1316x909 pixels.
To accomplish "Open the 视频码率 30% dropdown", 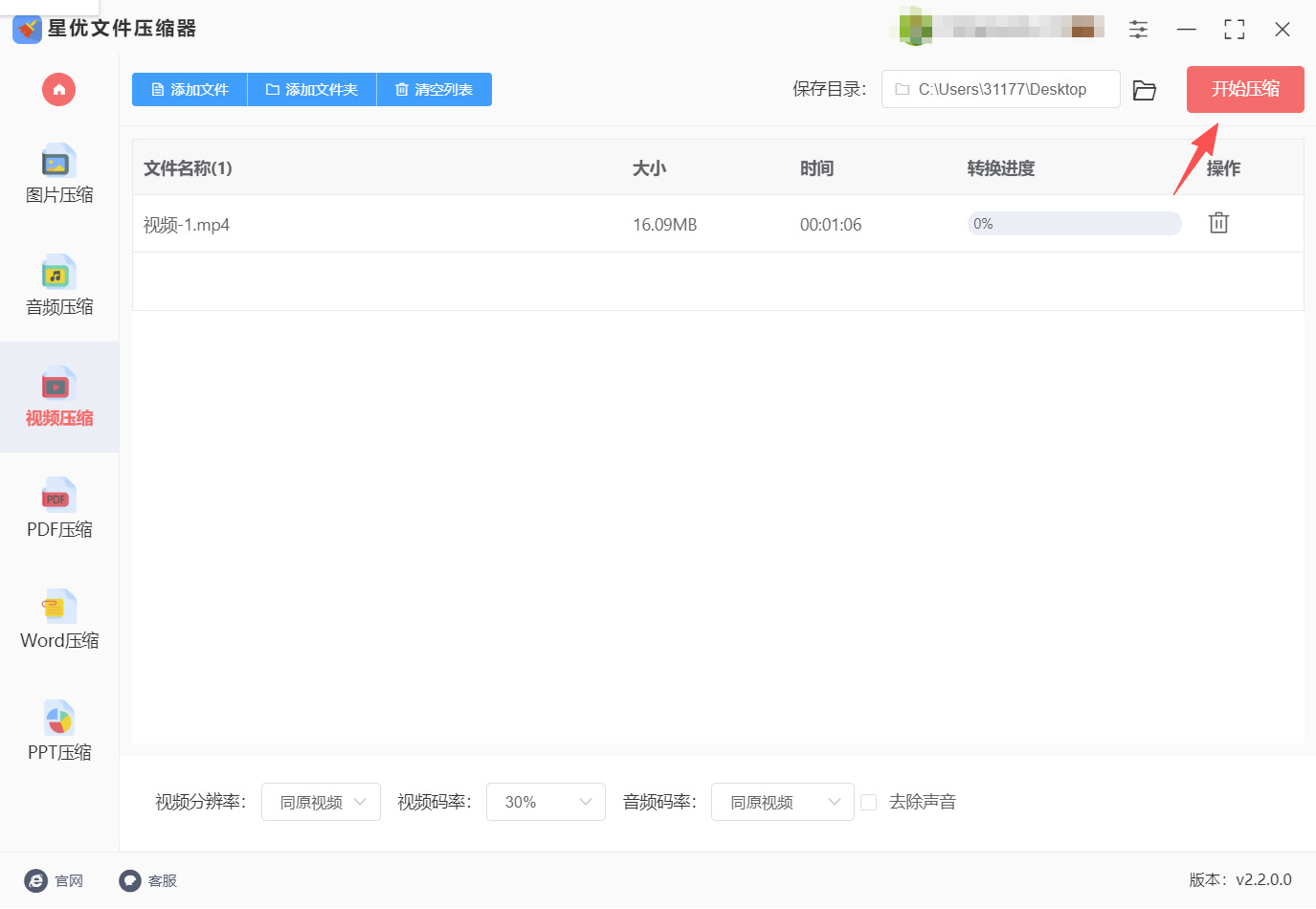I will (546, 802).
